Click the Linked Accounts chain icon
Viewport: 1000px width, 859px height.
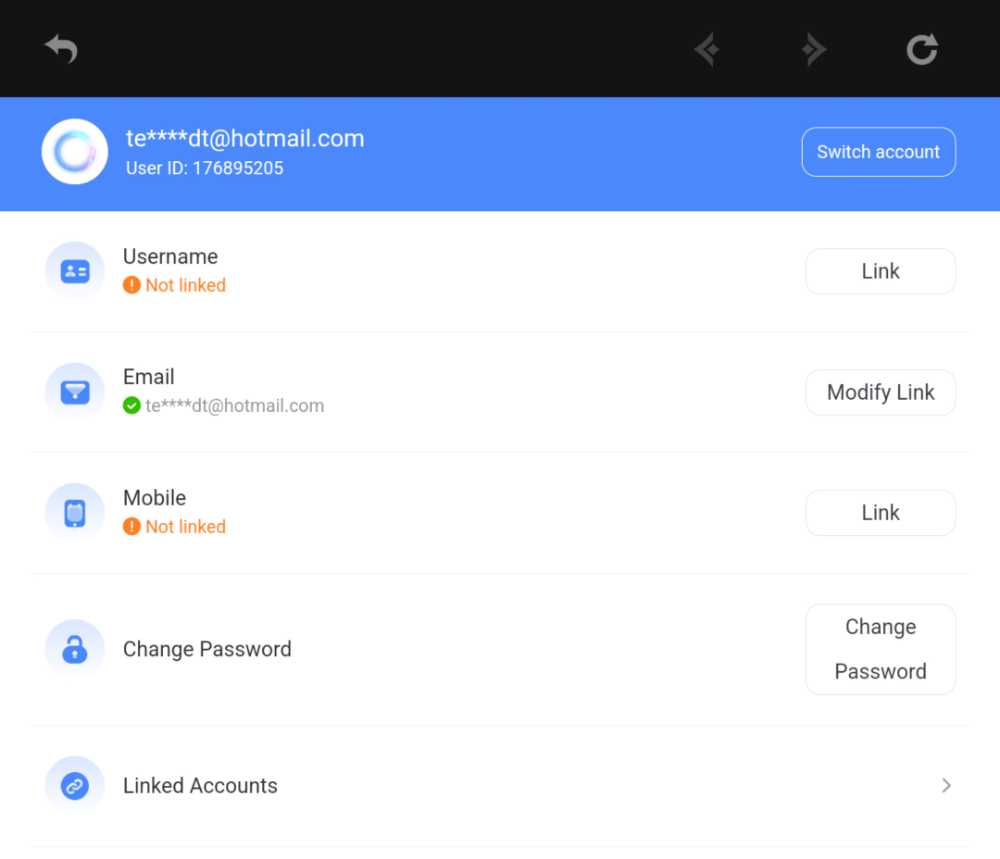(75, 786)
